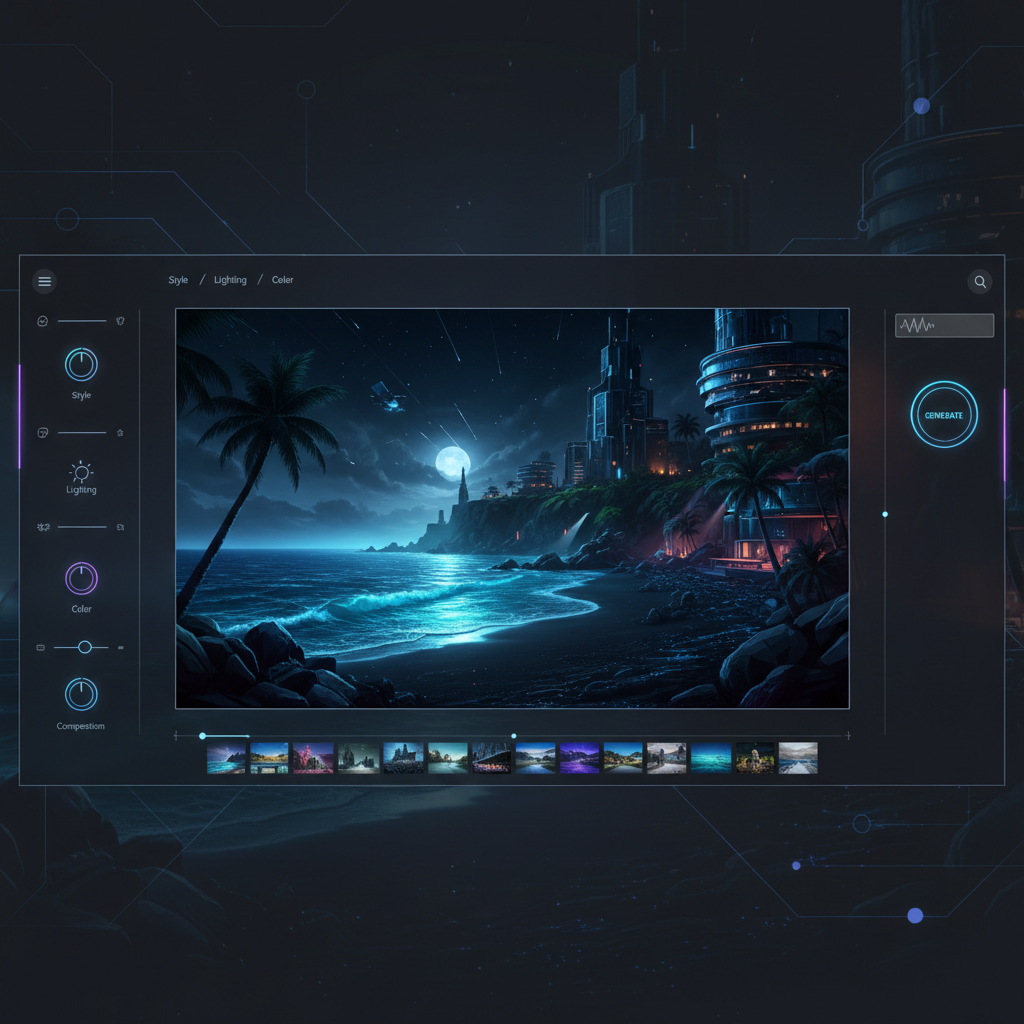The height and width of the screenshot is (1024, 1024).
Task: Click the icon right of the Style slider
Action: pos(120,321)
